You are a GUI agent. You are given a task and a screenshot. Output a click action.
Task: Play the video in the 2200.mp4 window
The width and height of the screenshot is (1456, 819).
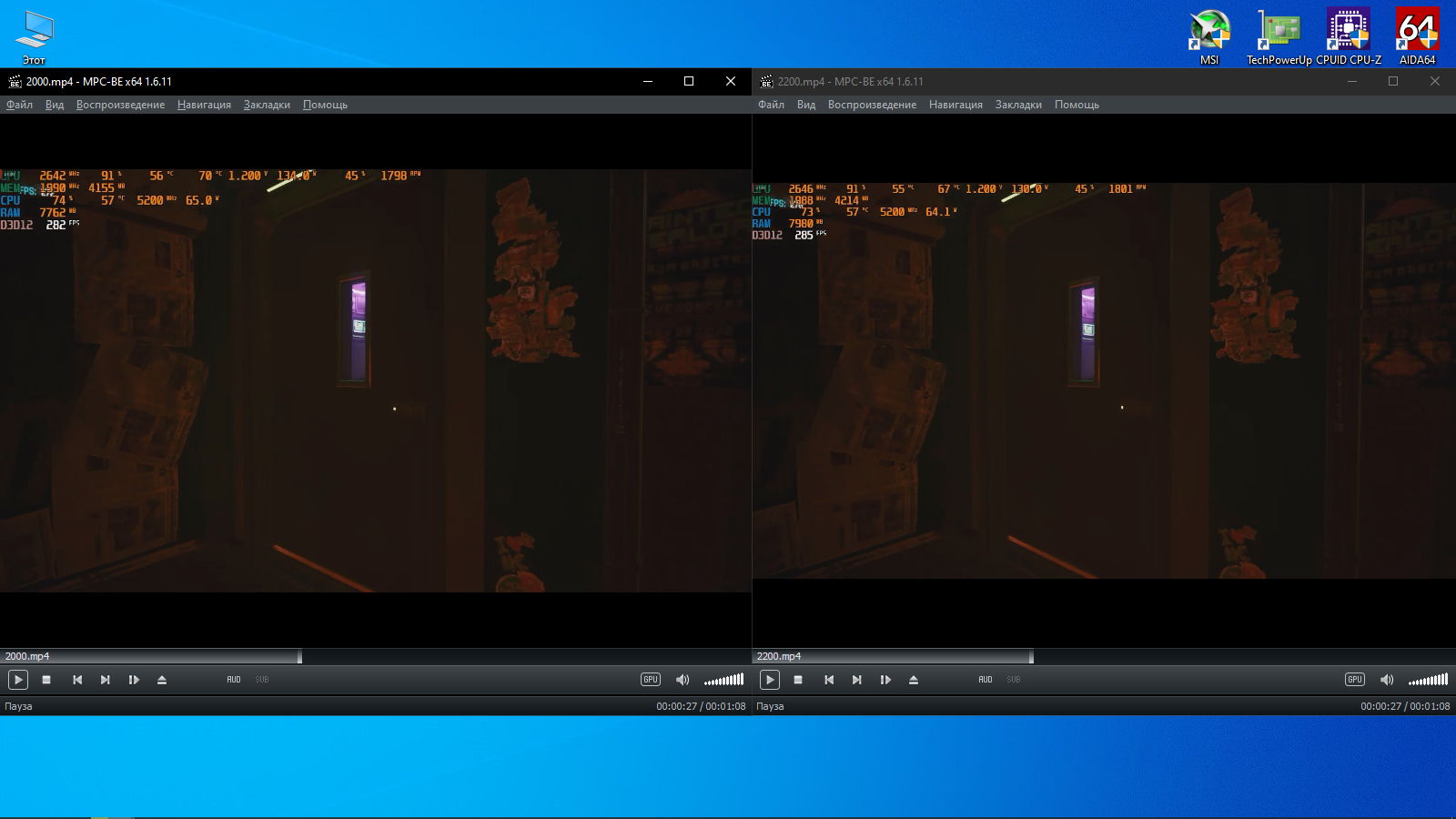click(769, 680)
